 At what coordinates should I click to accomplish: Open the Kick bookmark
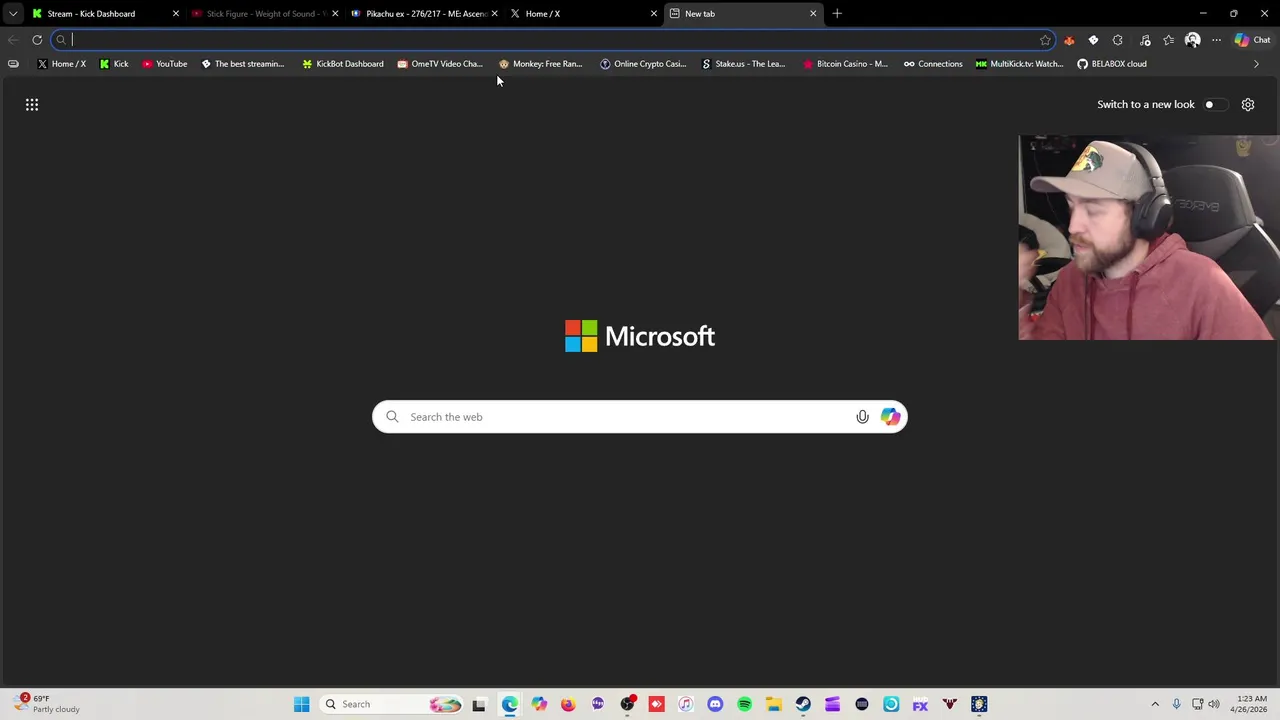coord(114,64)
